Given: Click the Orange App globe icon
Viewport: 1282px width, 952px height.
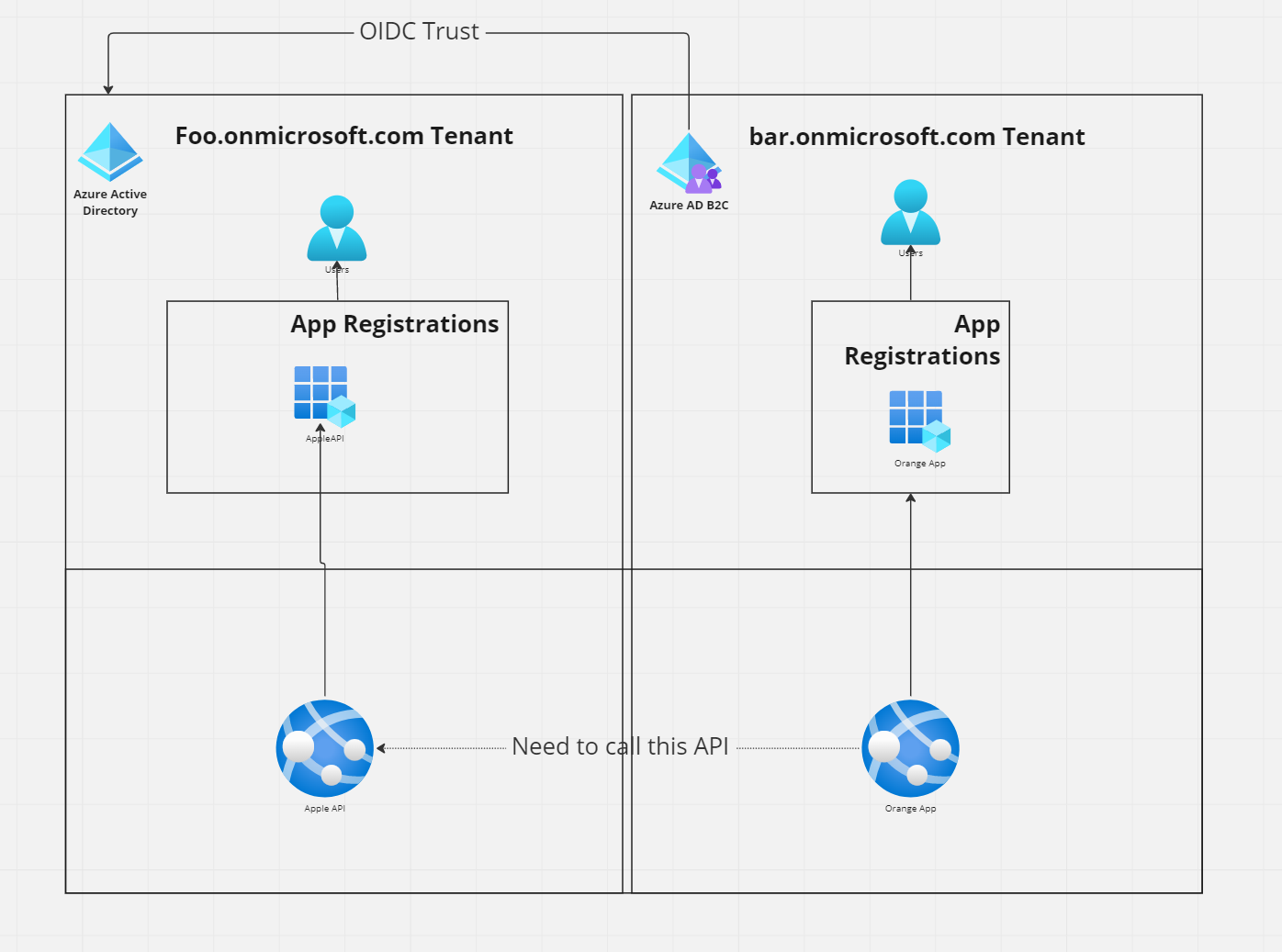Looking at the screenshot, I should [910, 747].
